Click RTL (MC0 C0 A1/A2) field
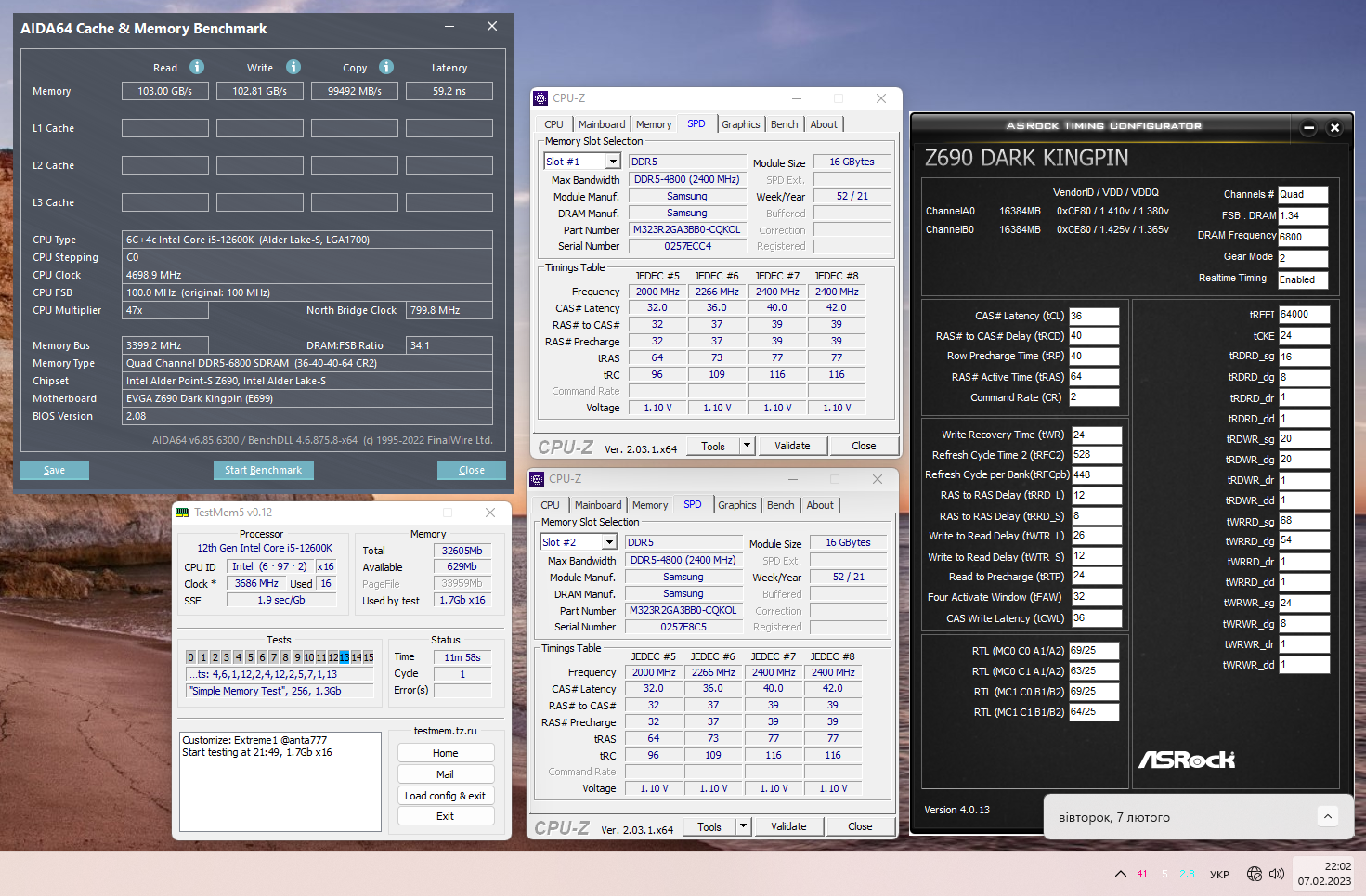The width and height of the screenshot is (1366, 896). (x=1094, y=651)
